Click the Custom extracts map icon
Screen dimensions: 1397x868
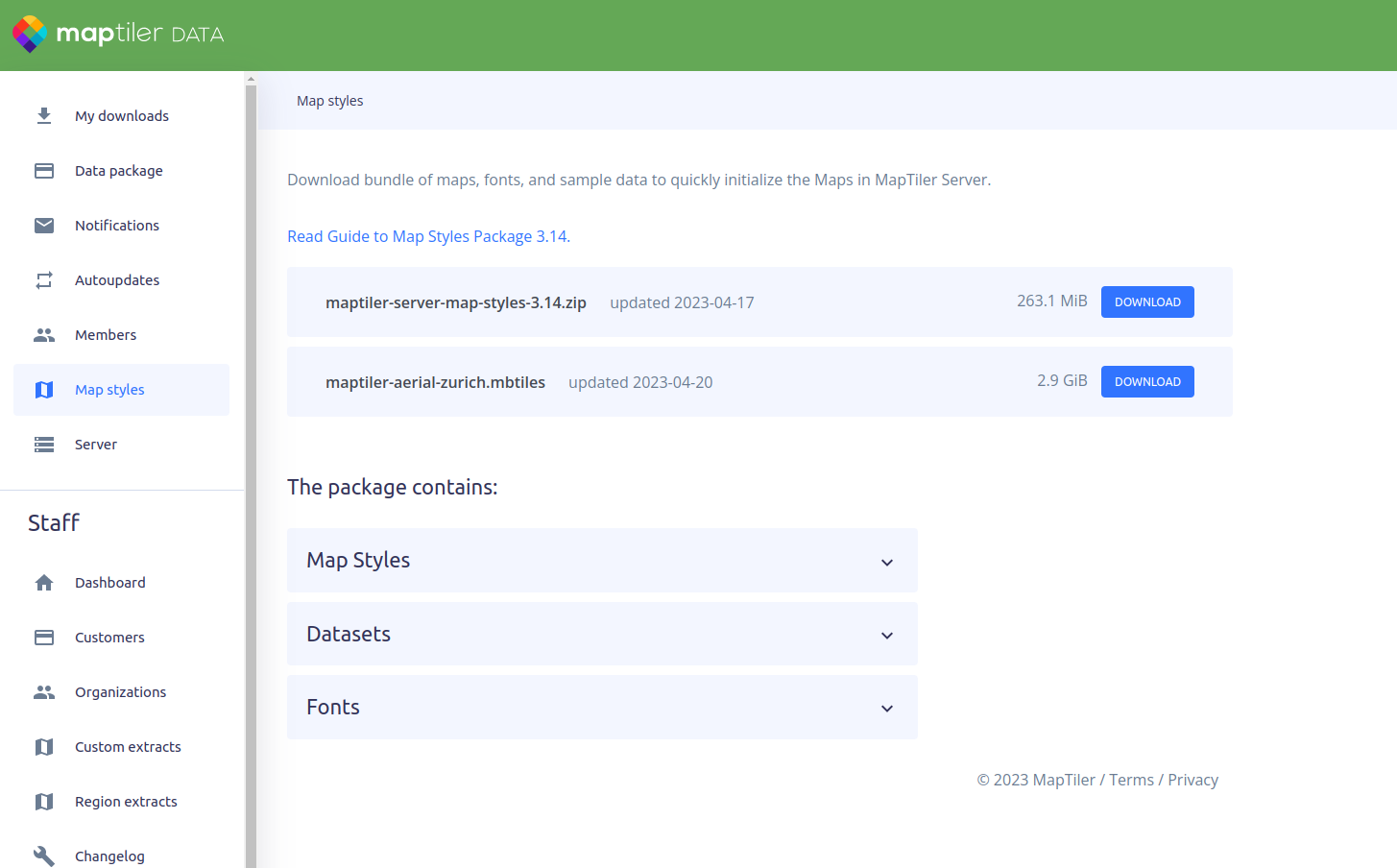44,747
